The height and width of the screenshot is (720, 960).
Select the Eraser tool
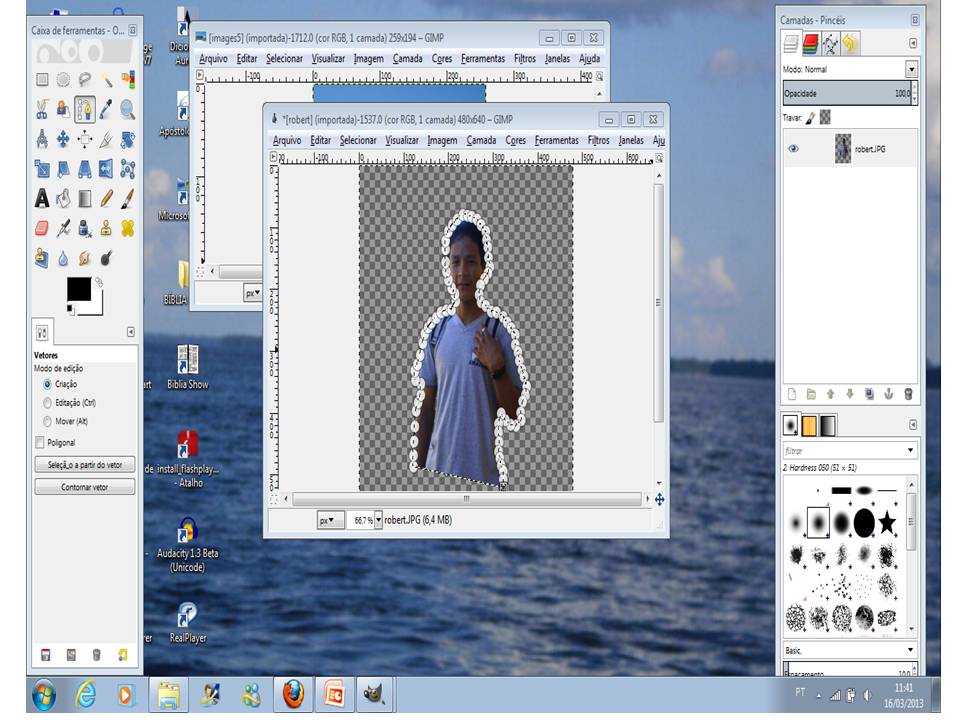click(42, 228)
